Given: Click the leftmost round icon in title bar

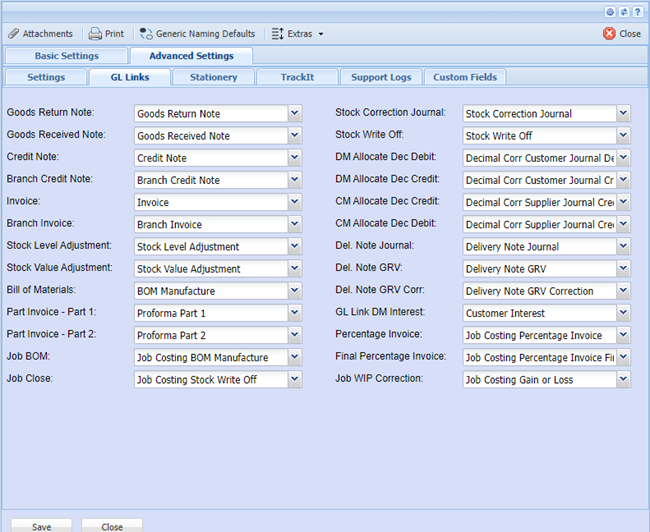Looking at the screenshot, I should 611,11.
